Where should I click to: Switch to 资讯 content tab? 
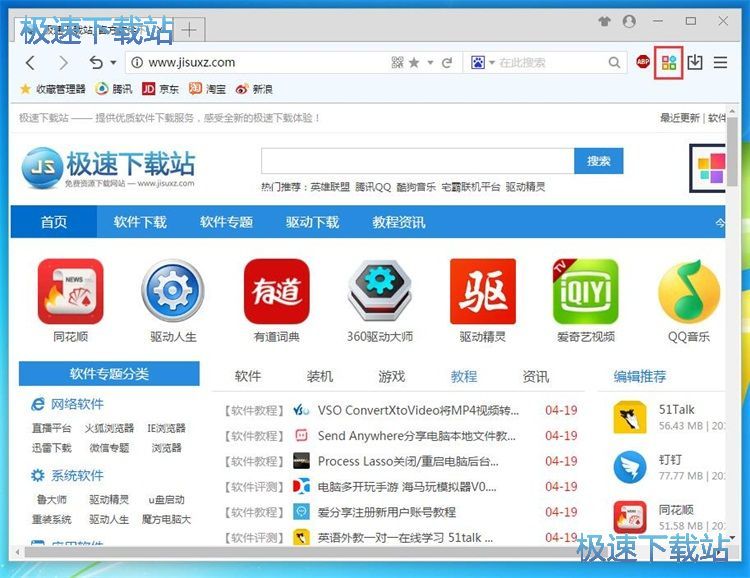(x=535, y=377)
